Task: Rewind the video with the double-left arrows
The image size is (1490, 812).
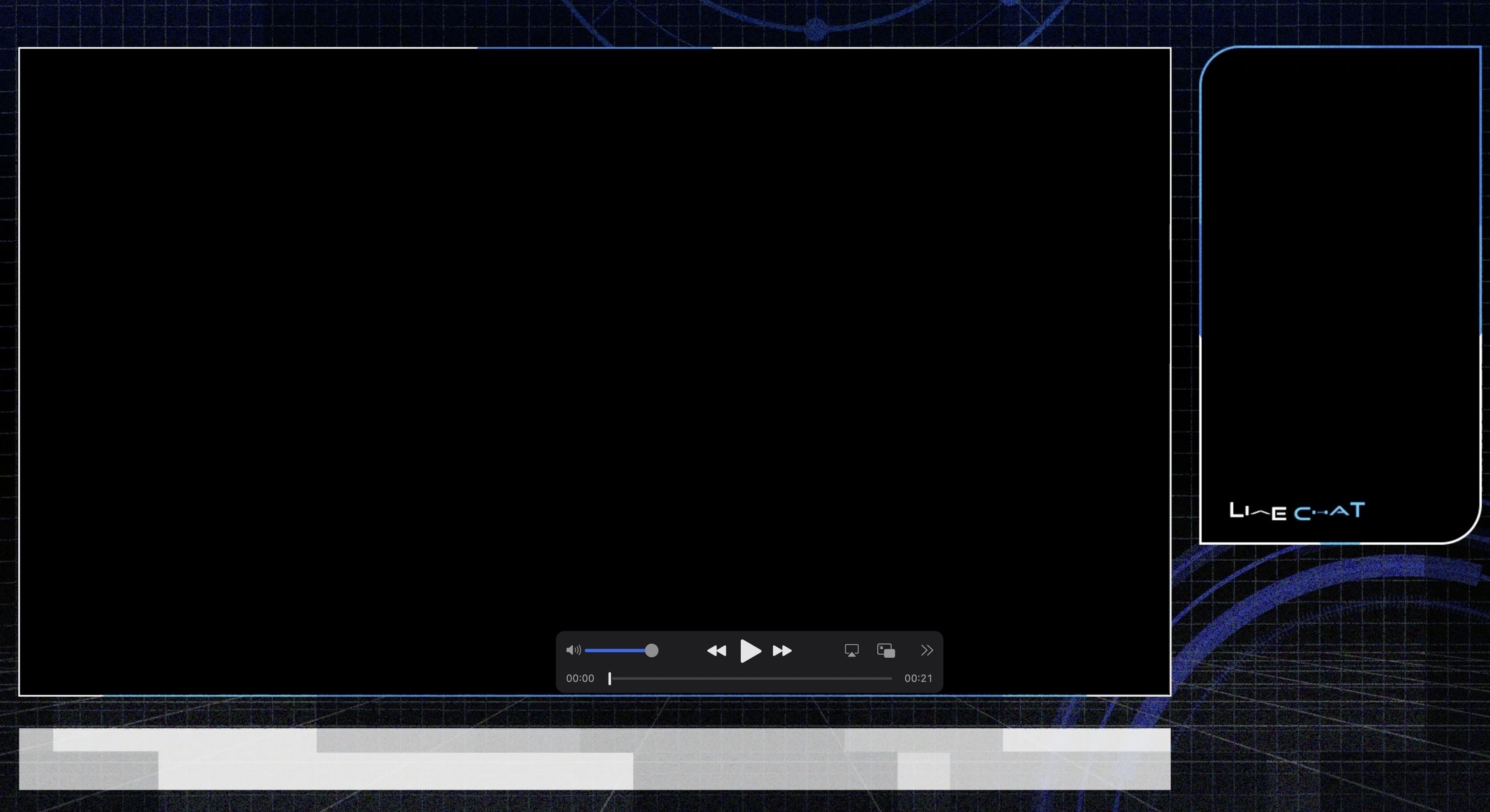Action: [x=717, y=651]
